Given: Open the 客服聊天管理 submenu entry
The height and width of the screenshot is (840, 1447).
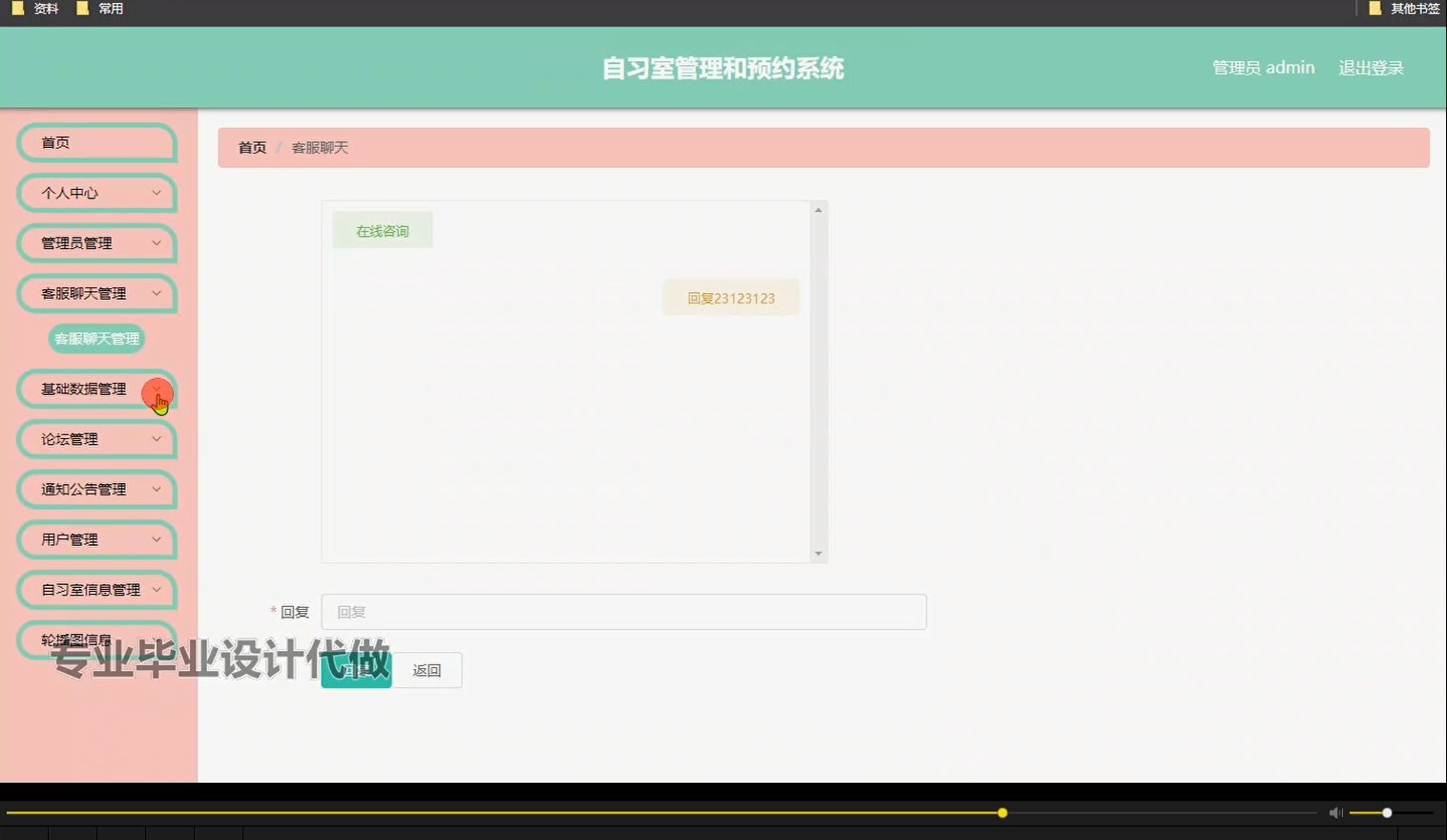Looking at the screenshot, I should click(95, 339).
